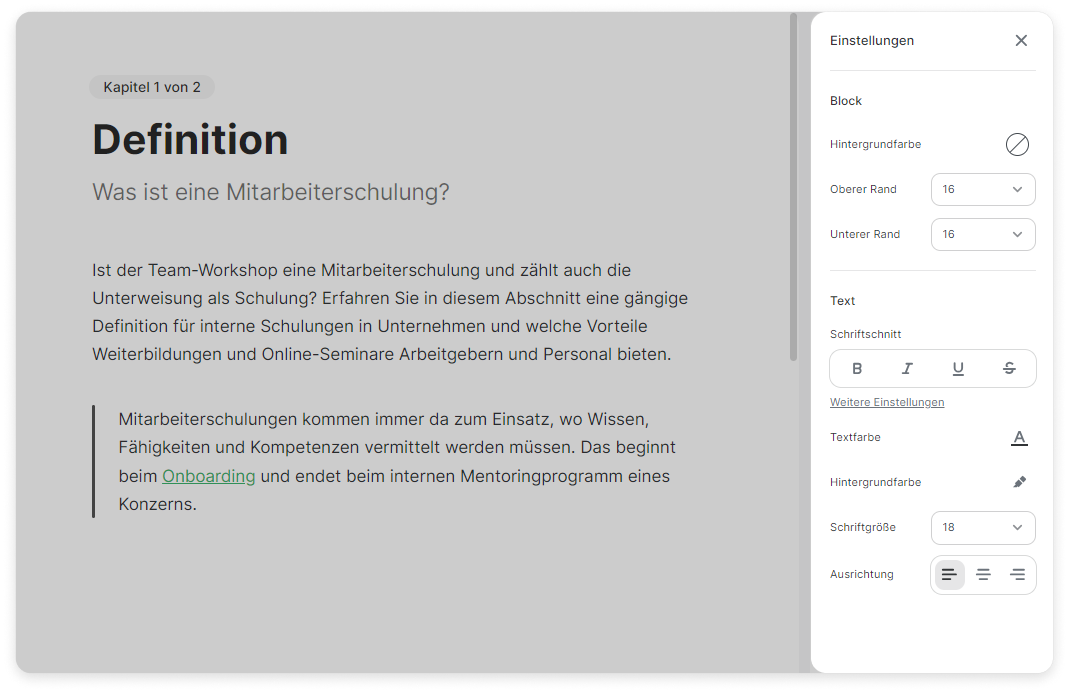This screenshot has width=1069, height=693.
Task: Close the Einstellungen panel
Action: click(1021, 41)
